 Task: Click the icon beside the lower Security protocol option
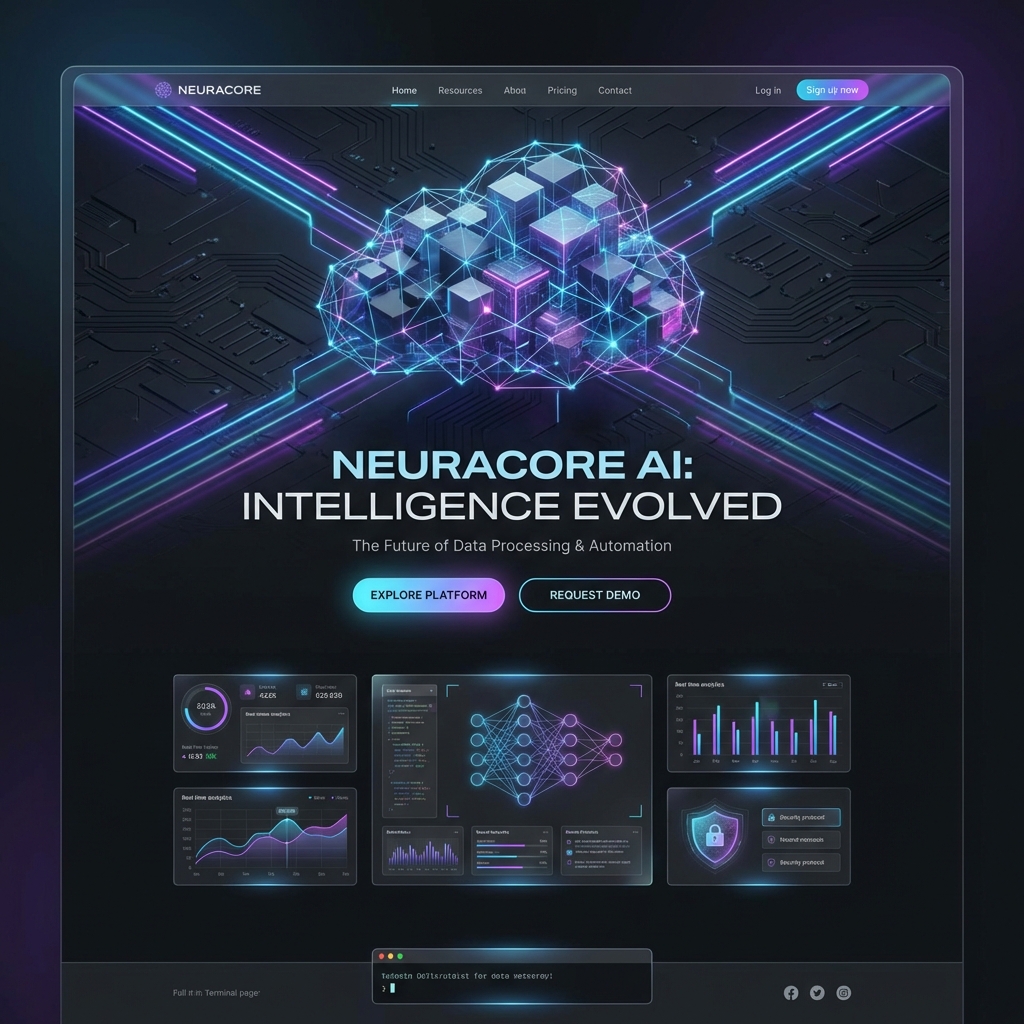click(x=771, y=862)
